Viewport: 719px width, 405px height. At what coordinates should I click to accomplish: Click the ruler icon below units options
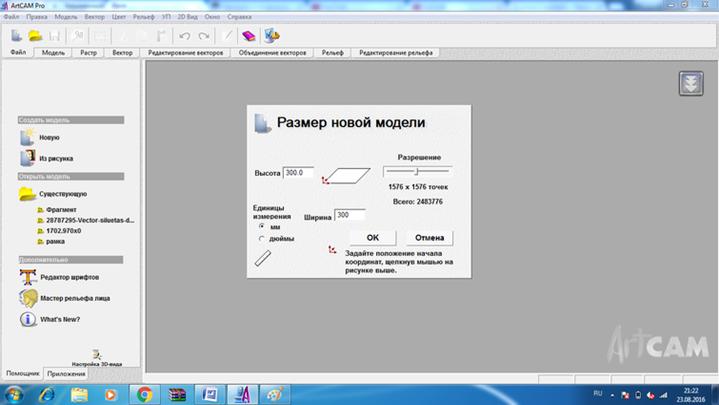tap(263, 258)
